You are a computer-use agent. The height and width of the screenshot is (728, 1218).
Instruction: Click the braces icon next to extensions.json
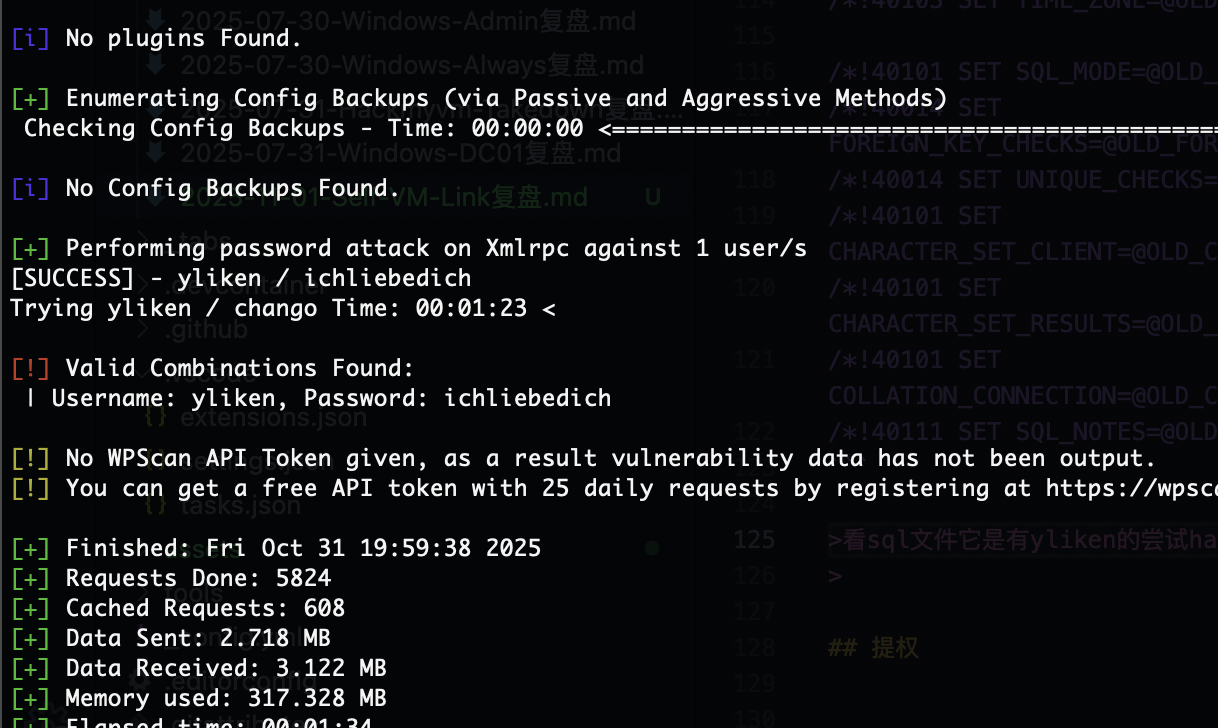(155, 417)
